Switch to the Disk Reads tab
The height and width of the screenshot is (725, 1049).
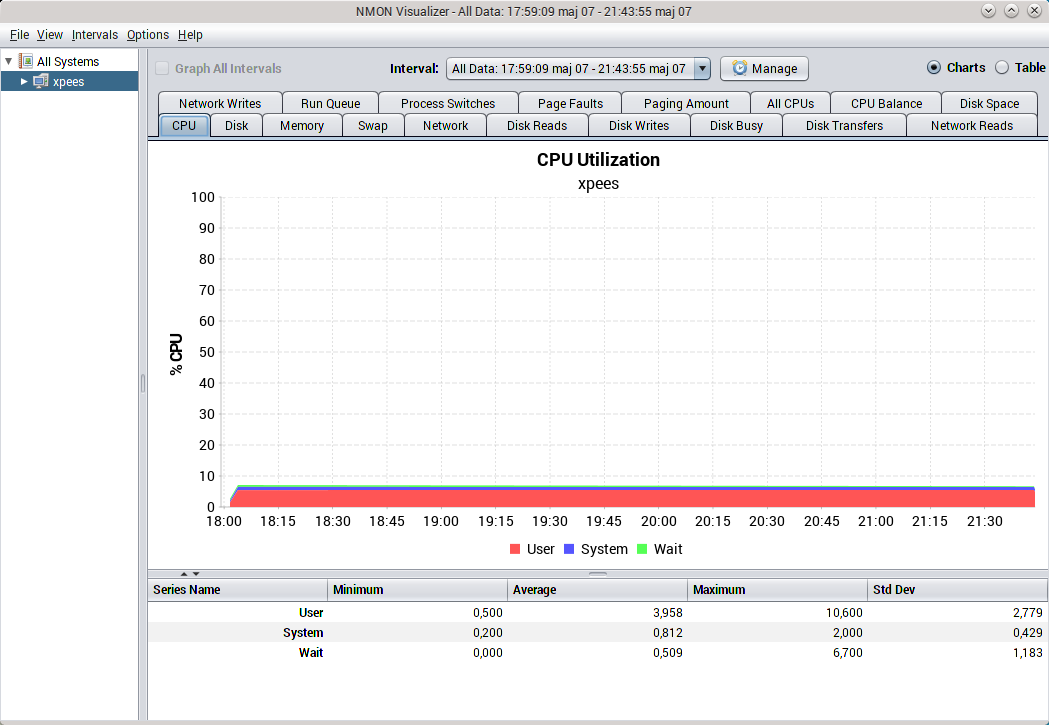tap(537, 125)
